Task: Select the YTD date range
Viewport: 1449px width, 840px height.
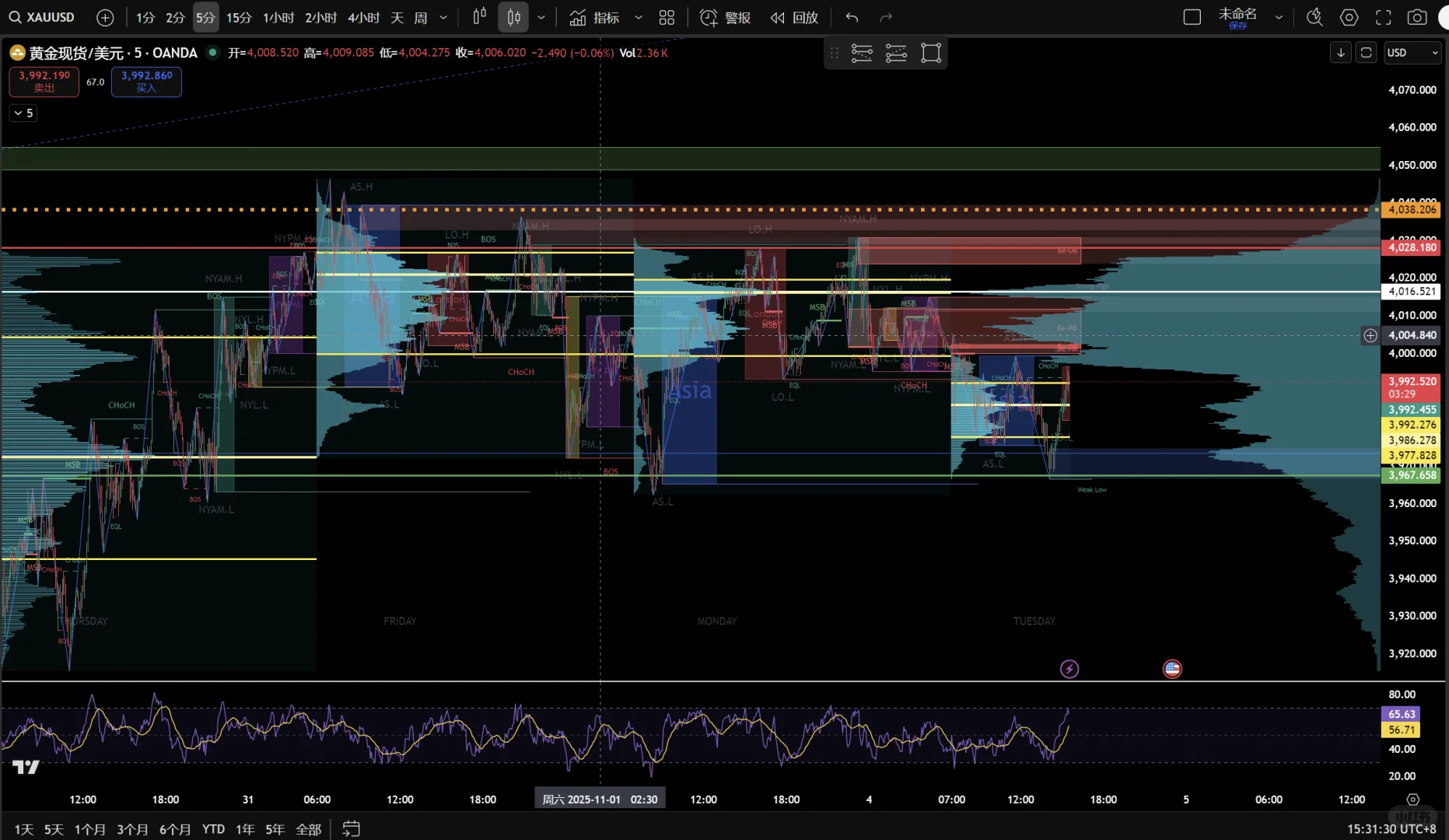Action: [x=213, y=829]
